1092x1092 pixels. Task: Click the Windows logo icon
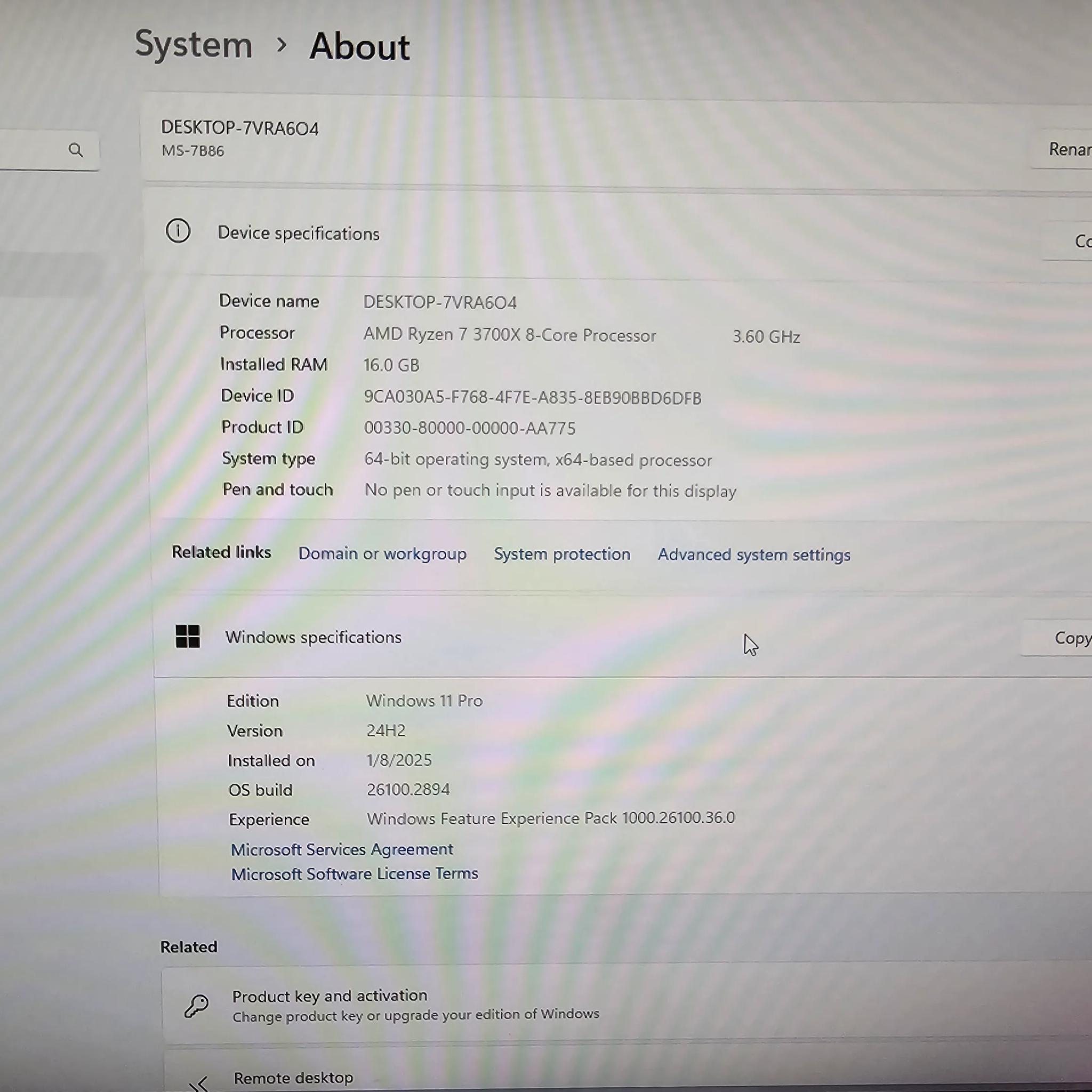click(x=188, y=637)
